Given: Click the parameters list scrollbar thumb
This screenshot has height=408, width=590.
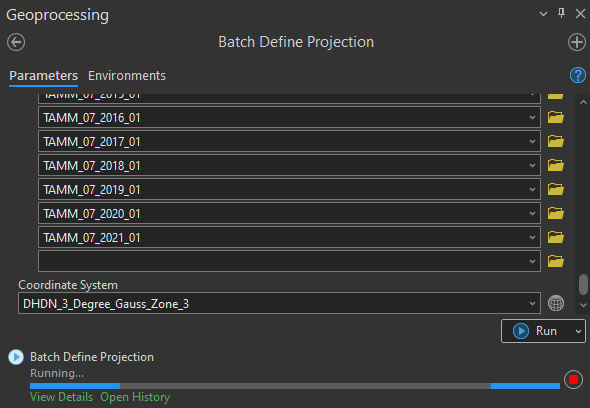Looking at the screenshot, I should pos(583,285).
